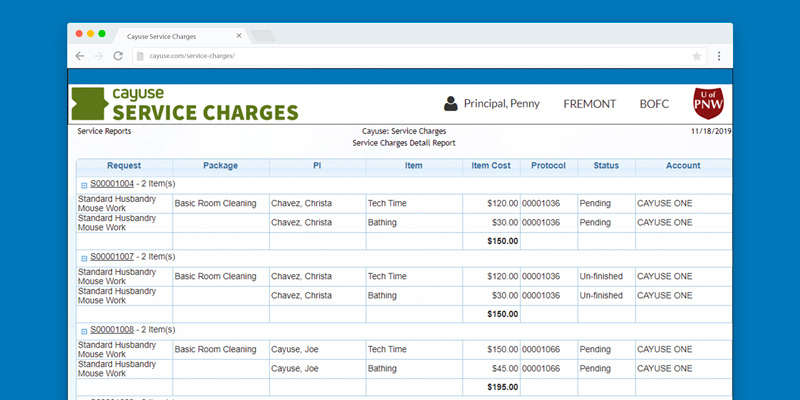Click Service Reports link
This screenshot has height=400, width=800.
tap(104, 131)
